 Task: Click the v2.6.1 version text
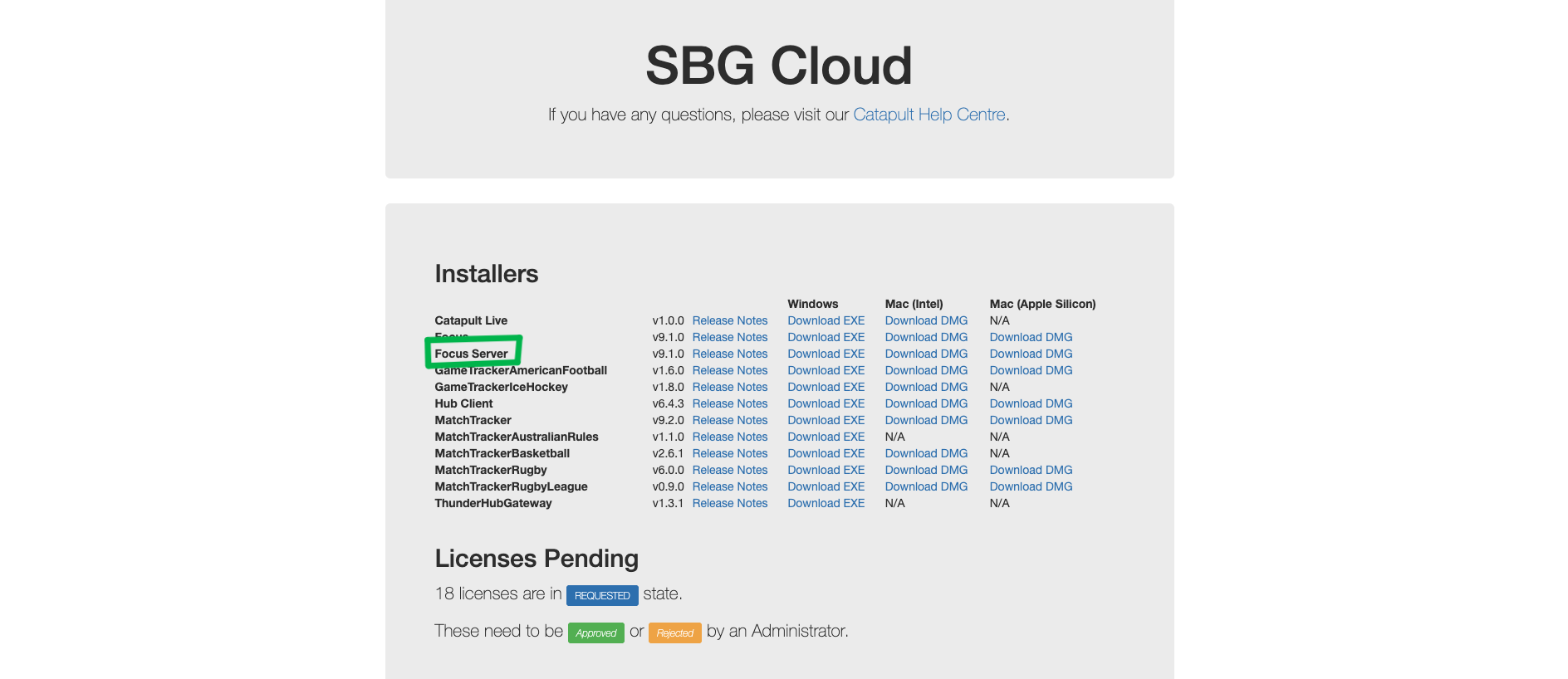pyautogui.click(x=668, y=453)
